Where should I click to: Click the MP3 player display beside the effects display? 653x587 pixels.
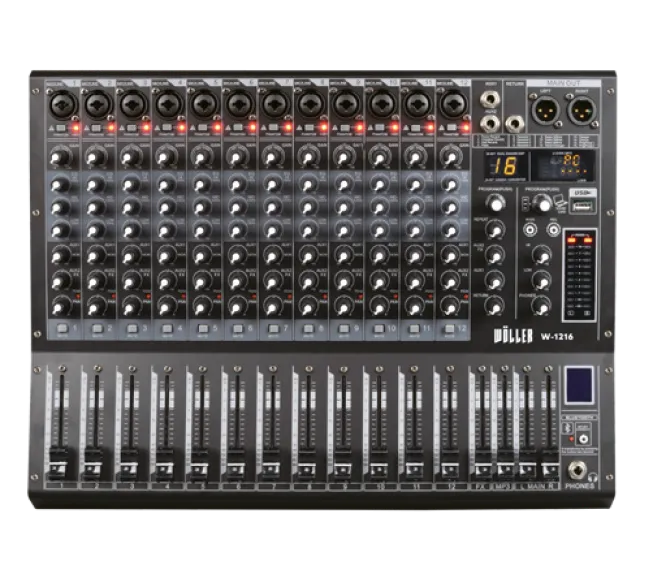click(x=561, y=166)
